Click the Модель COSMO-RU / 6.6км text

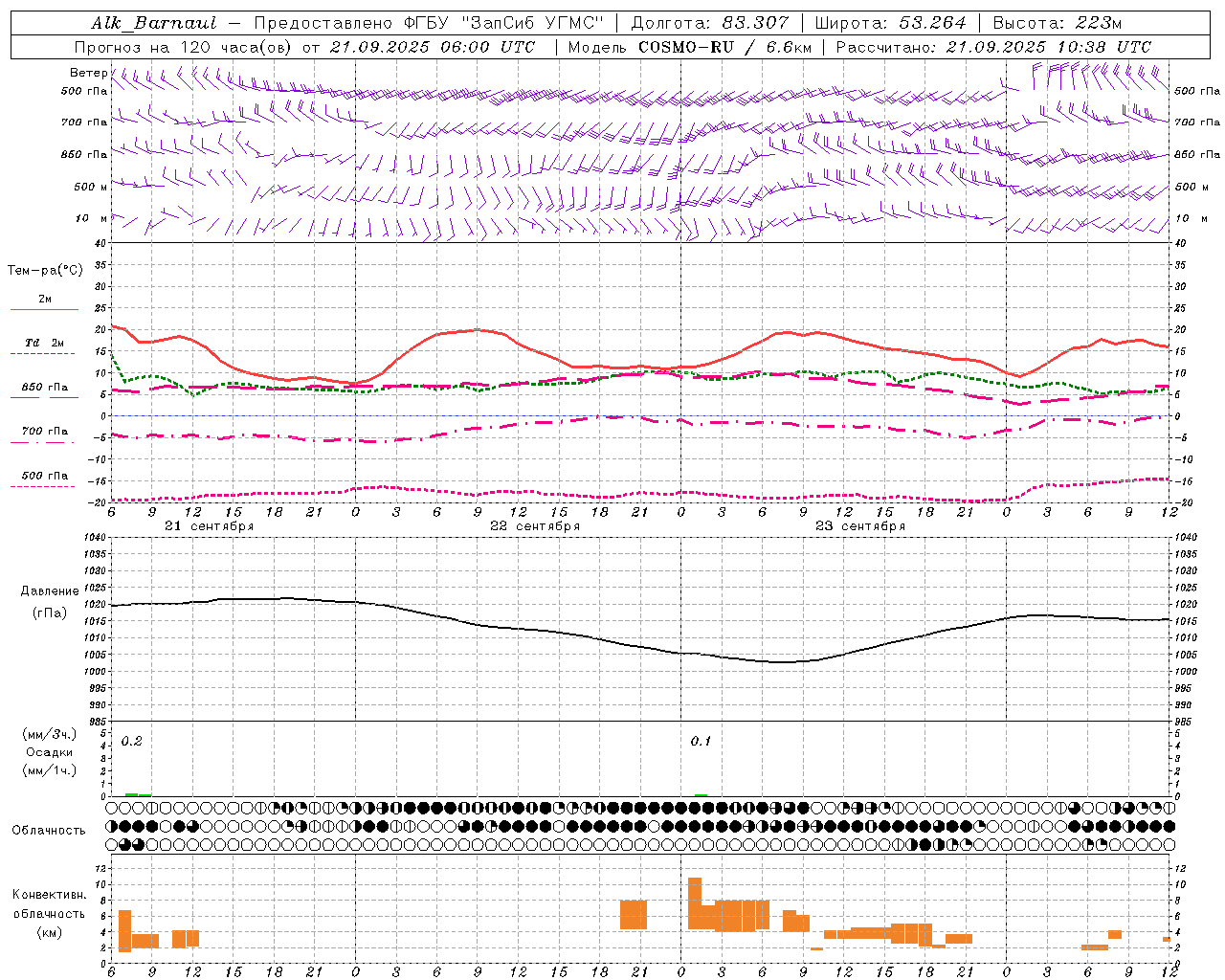pos(689,47)
